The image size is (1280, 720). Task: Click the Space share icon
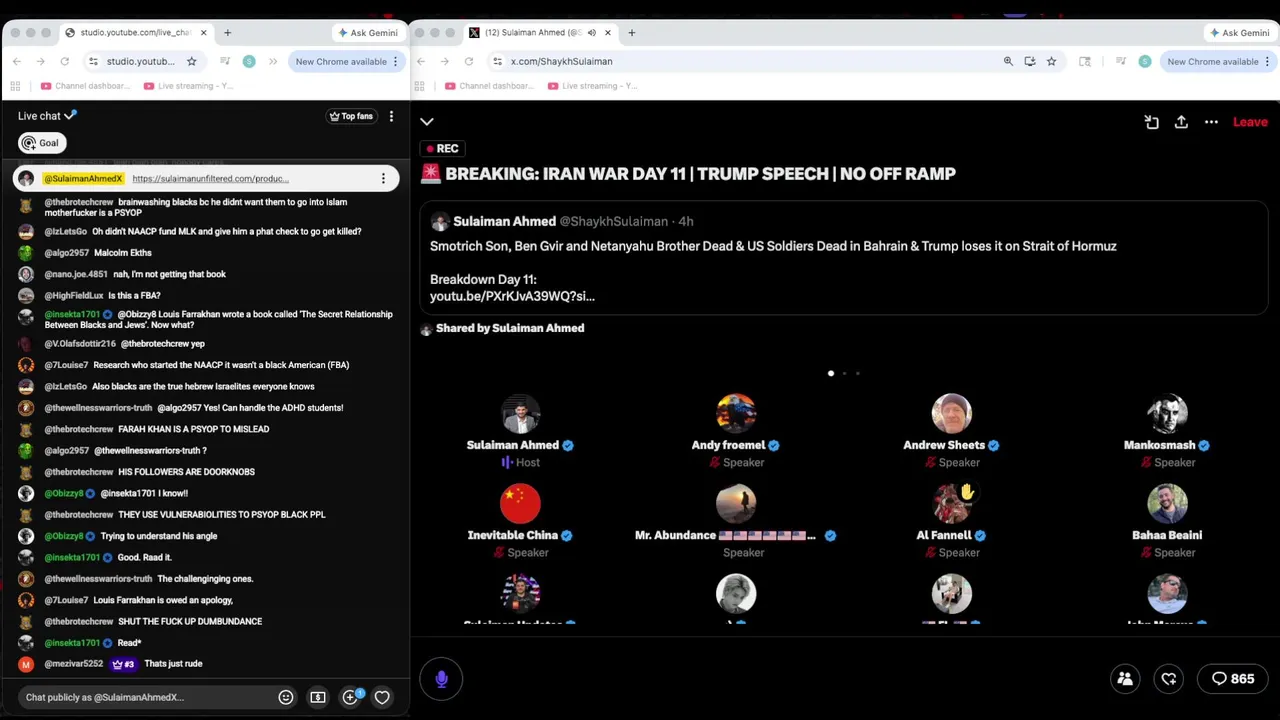1181,122
